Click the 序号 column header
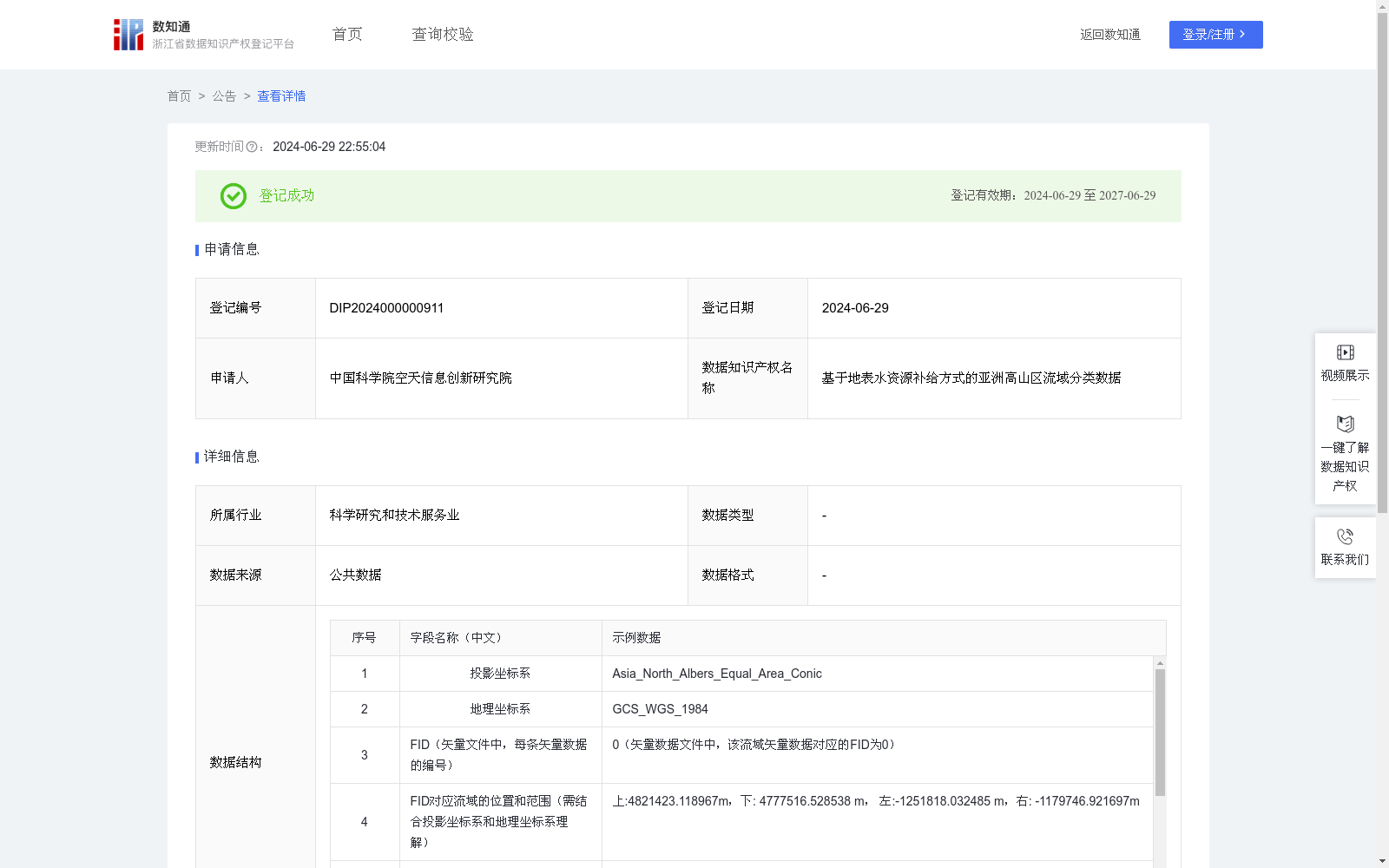This screenshot has height=868, width=1389. [364, 638]
